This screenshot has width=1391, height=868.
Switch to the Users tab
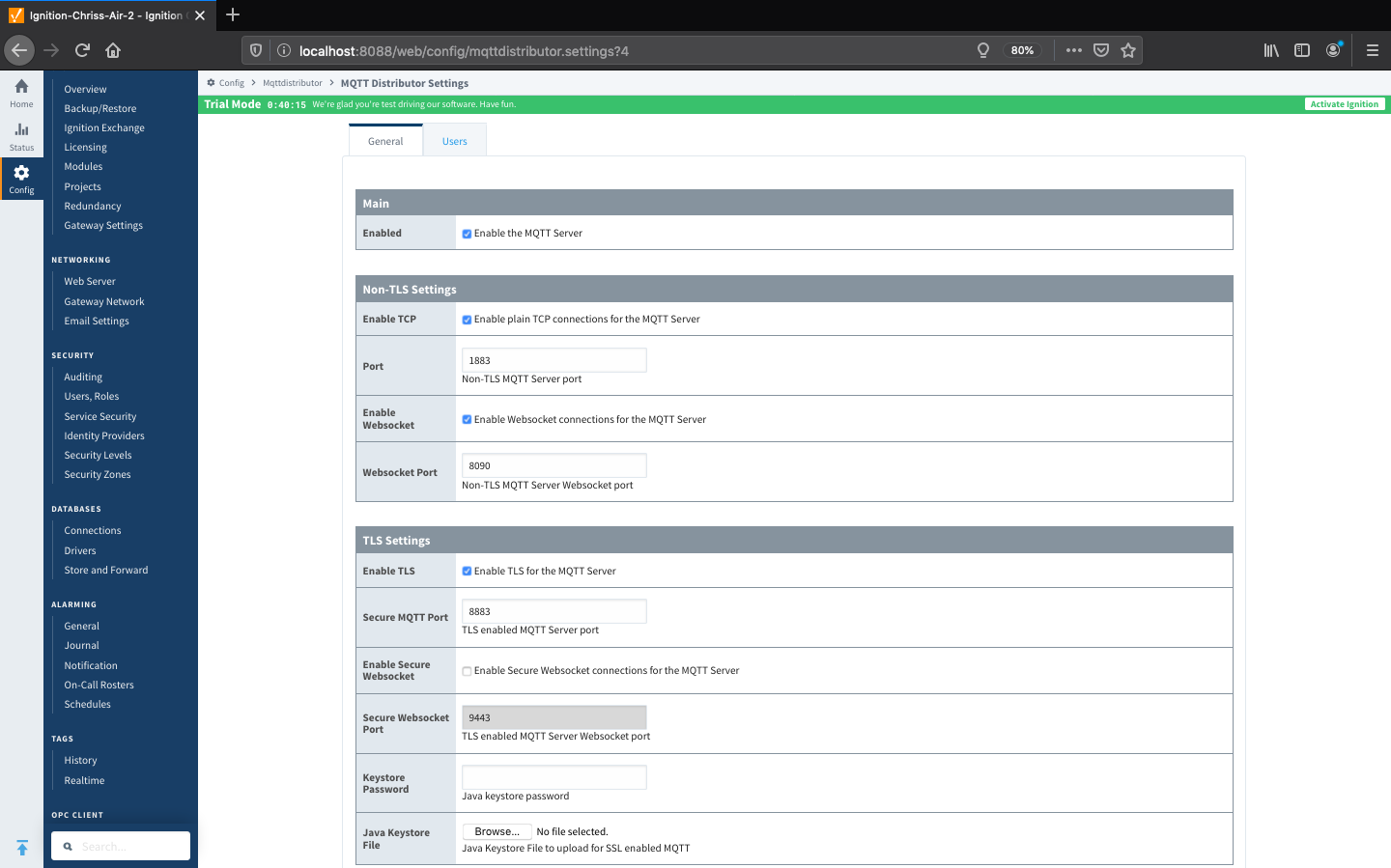(x=454, y=141)
